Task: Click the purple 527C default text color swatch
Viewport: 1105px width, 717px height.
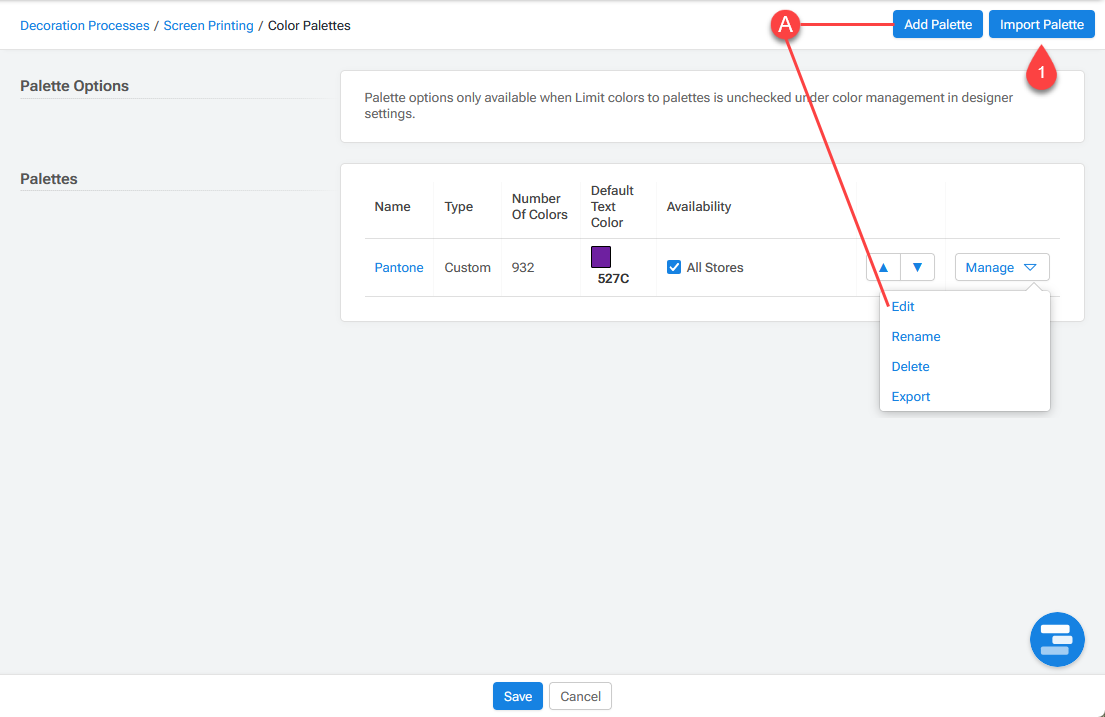Action: [x=601, y=257]
